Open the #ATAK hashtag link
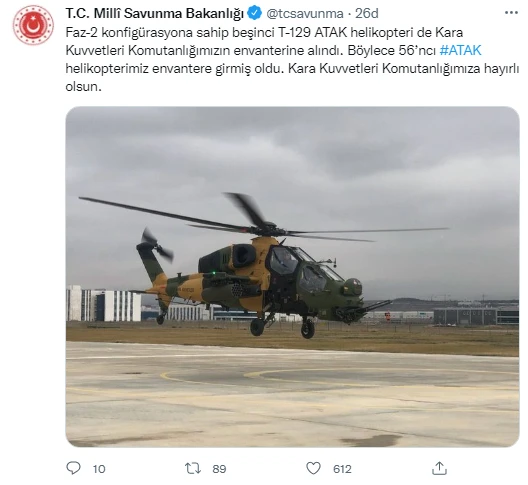Screen dimensions: 528x485 460,50
